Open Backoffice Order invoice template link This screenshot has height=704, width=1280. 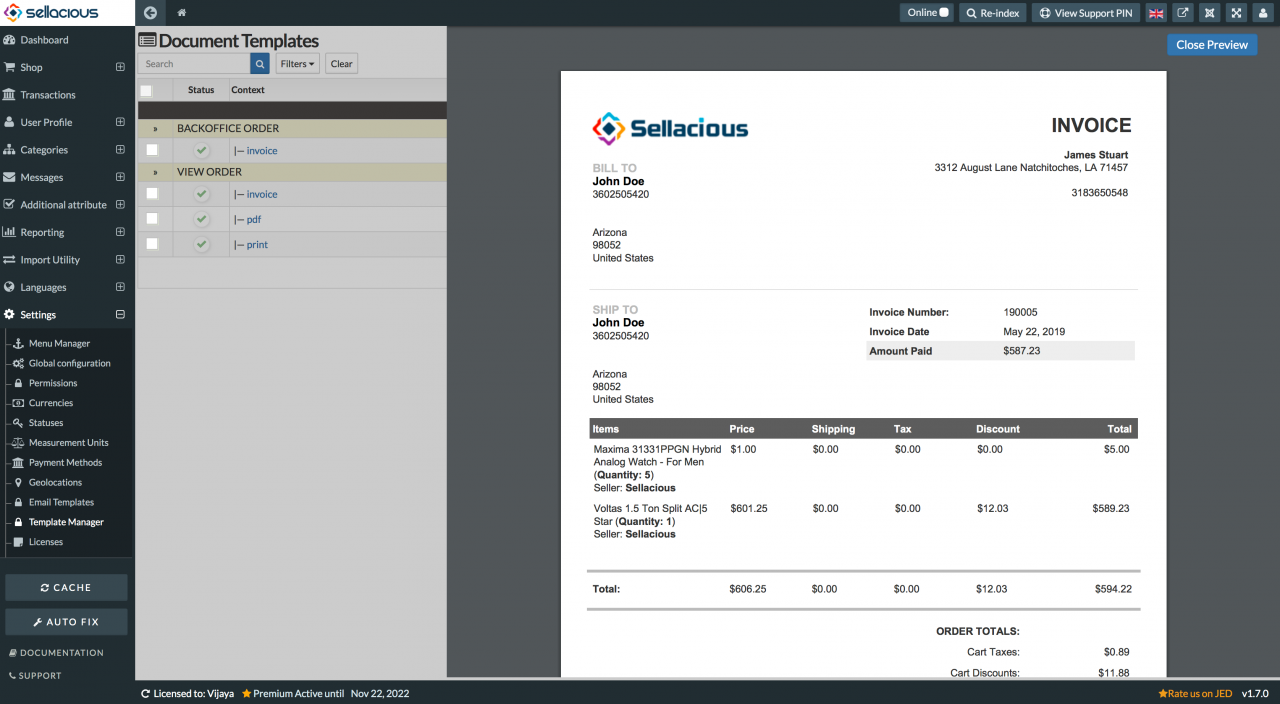(x=262, y=150)
